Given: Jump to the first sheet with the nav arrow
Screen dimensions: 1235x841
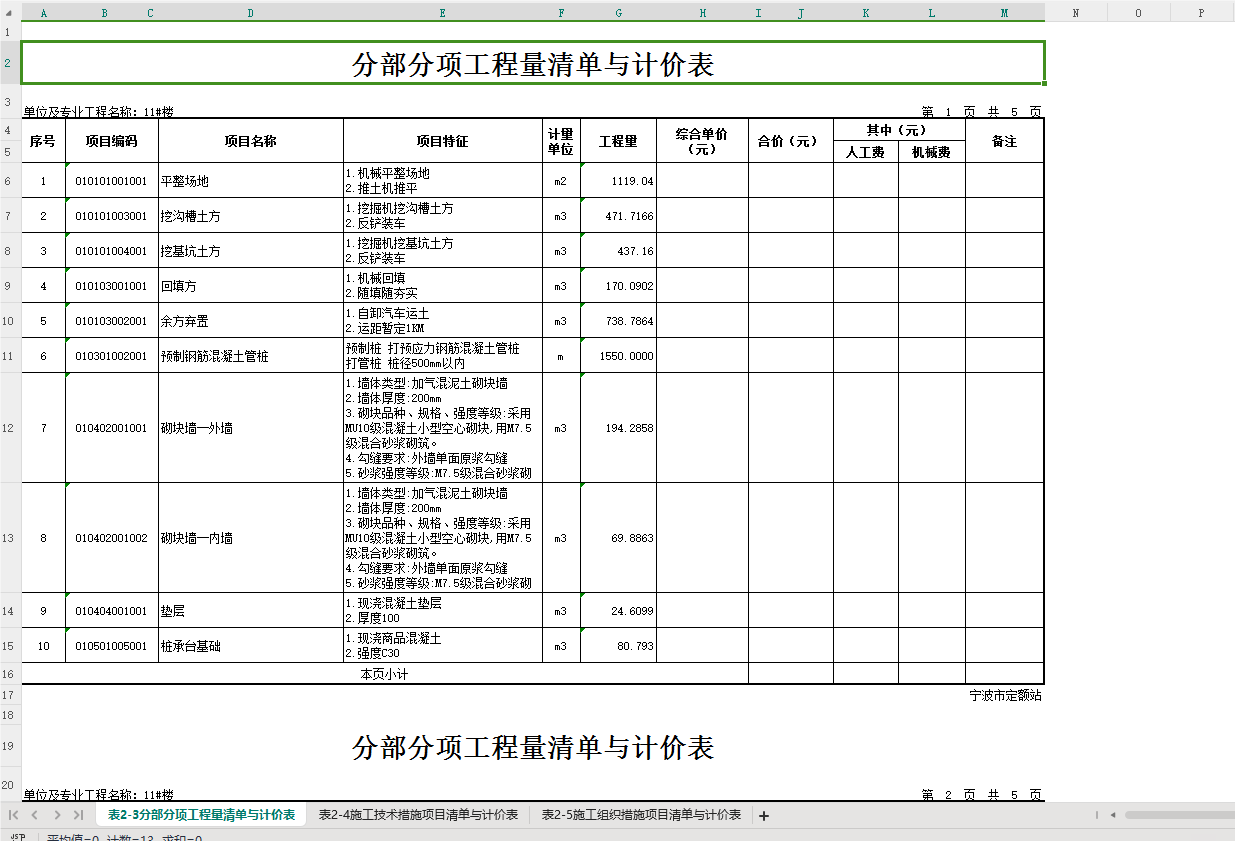Looking at the screenshot, I should point(14,815).
